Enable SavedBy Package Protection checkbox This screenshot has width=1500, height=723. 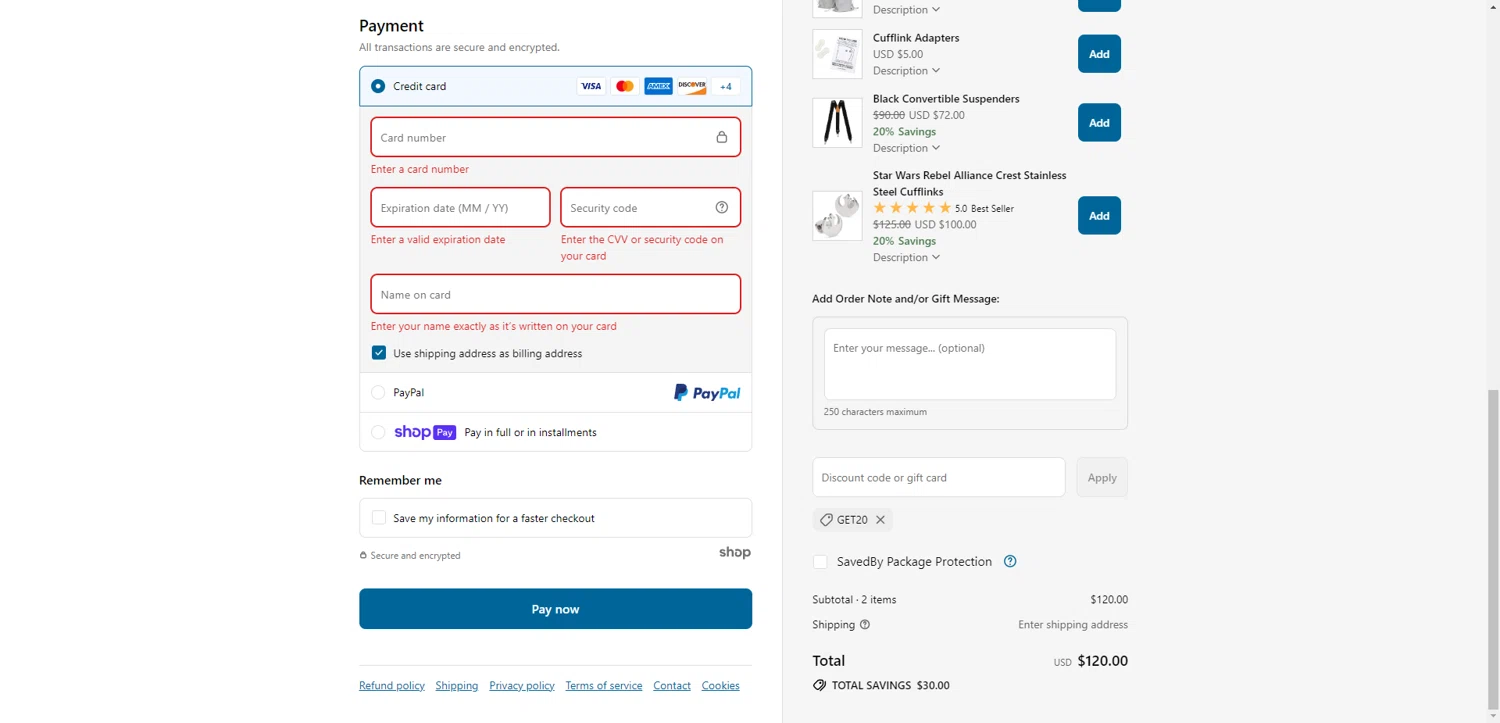click(821, 562)
